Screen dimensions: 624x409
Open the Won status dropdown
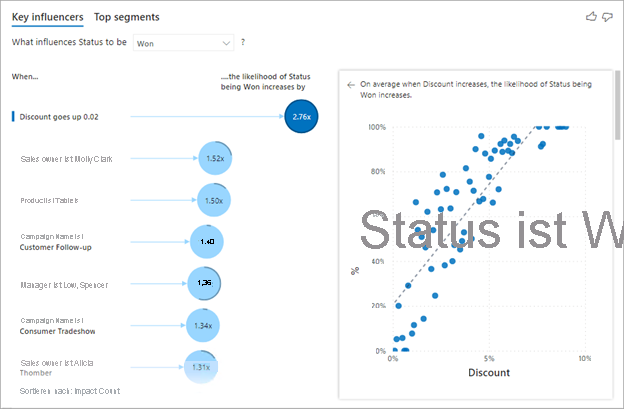tap(183, 43)
